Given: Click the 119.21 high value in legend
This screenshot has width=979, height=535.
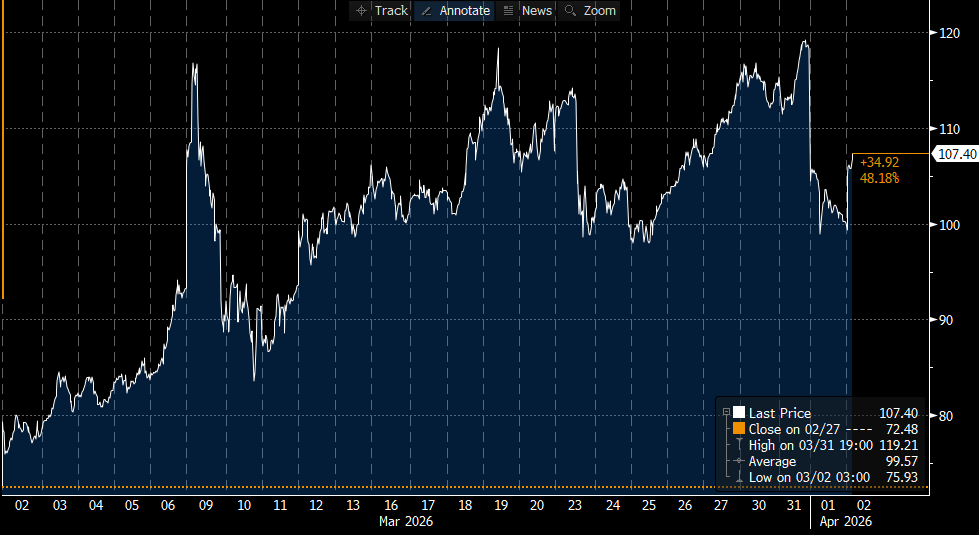Looking at the screenshot, I should click(898, 446).
